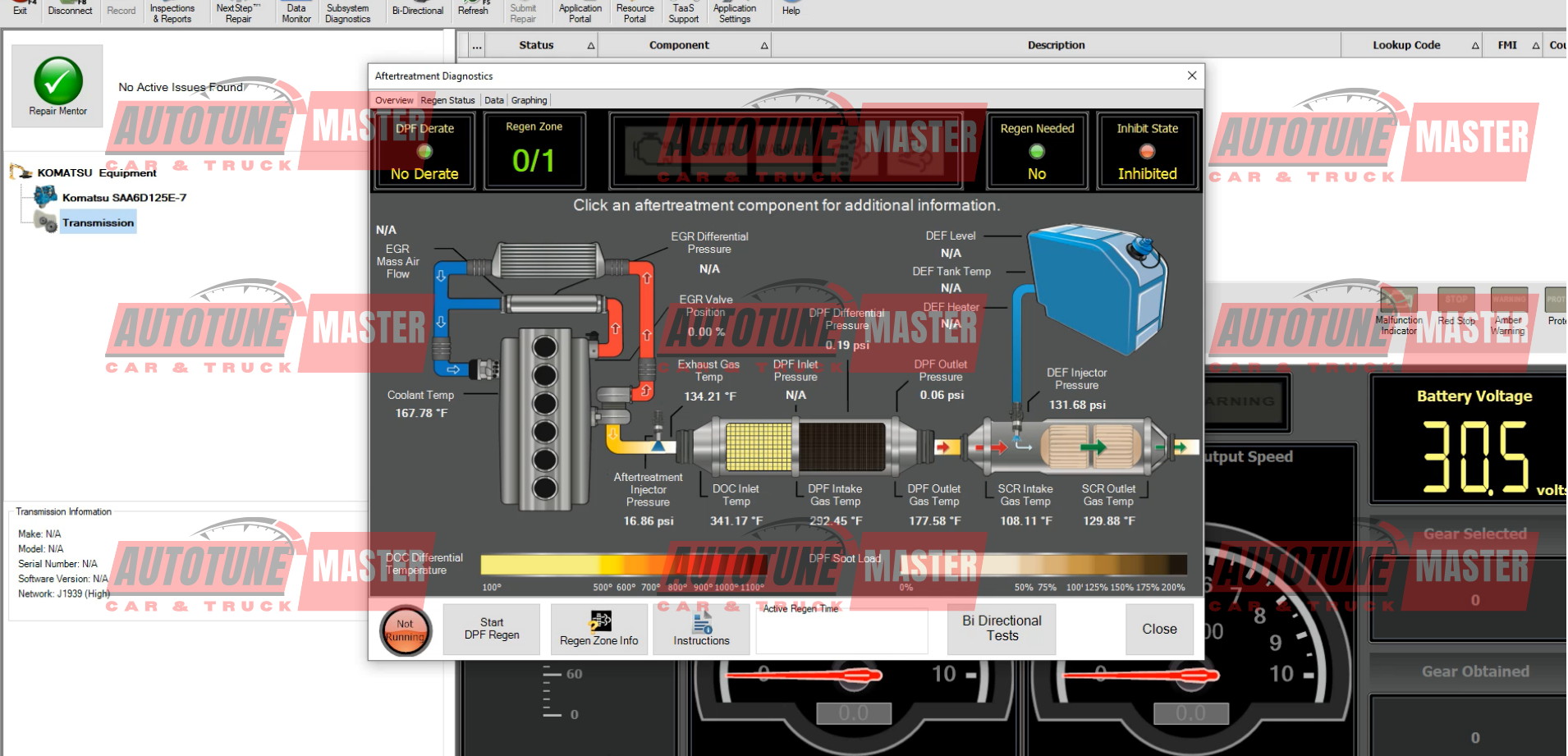Screen dimensions: 1568x756
Task: Click the DPF filter component
Action: coord(842,446)
